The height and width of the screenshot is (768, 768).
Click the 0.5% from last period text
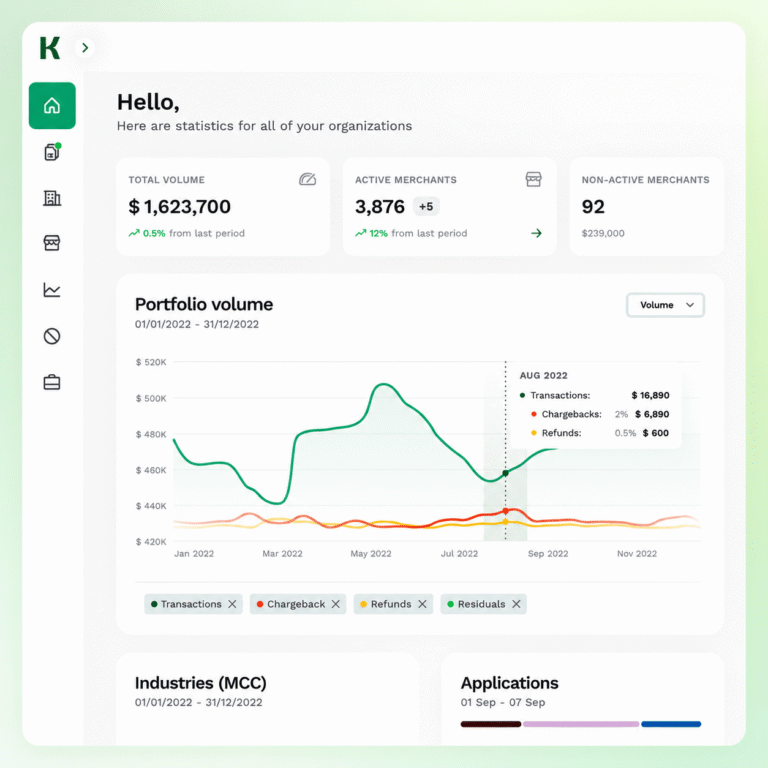click(193, 234)
